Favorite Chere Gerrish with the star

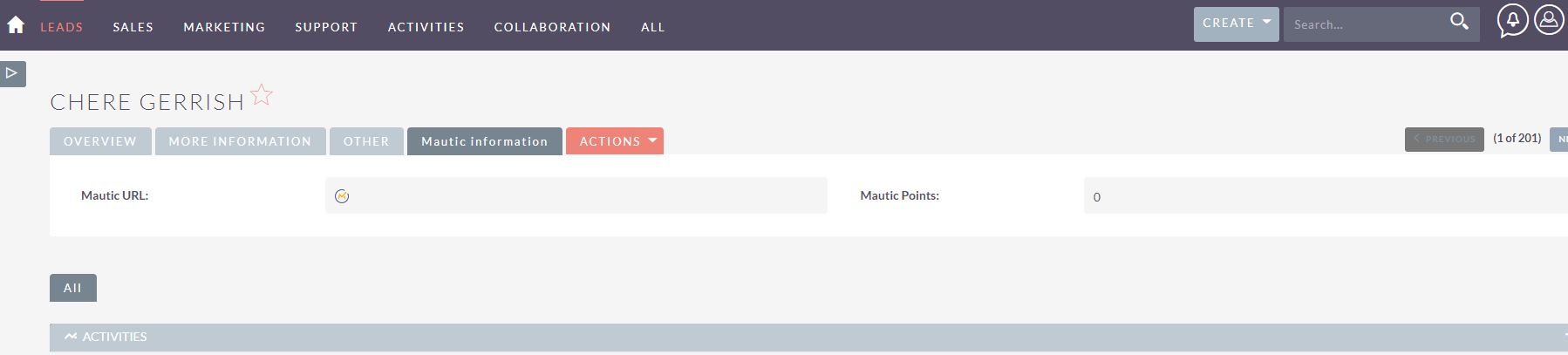coord(262,94)
